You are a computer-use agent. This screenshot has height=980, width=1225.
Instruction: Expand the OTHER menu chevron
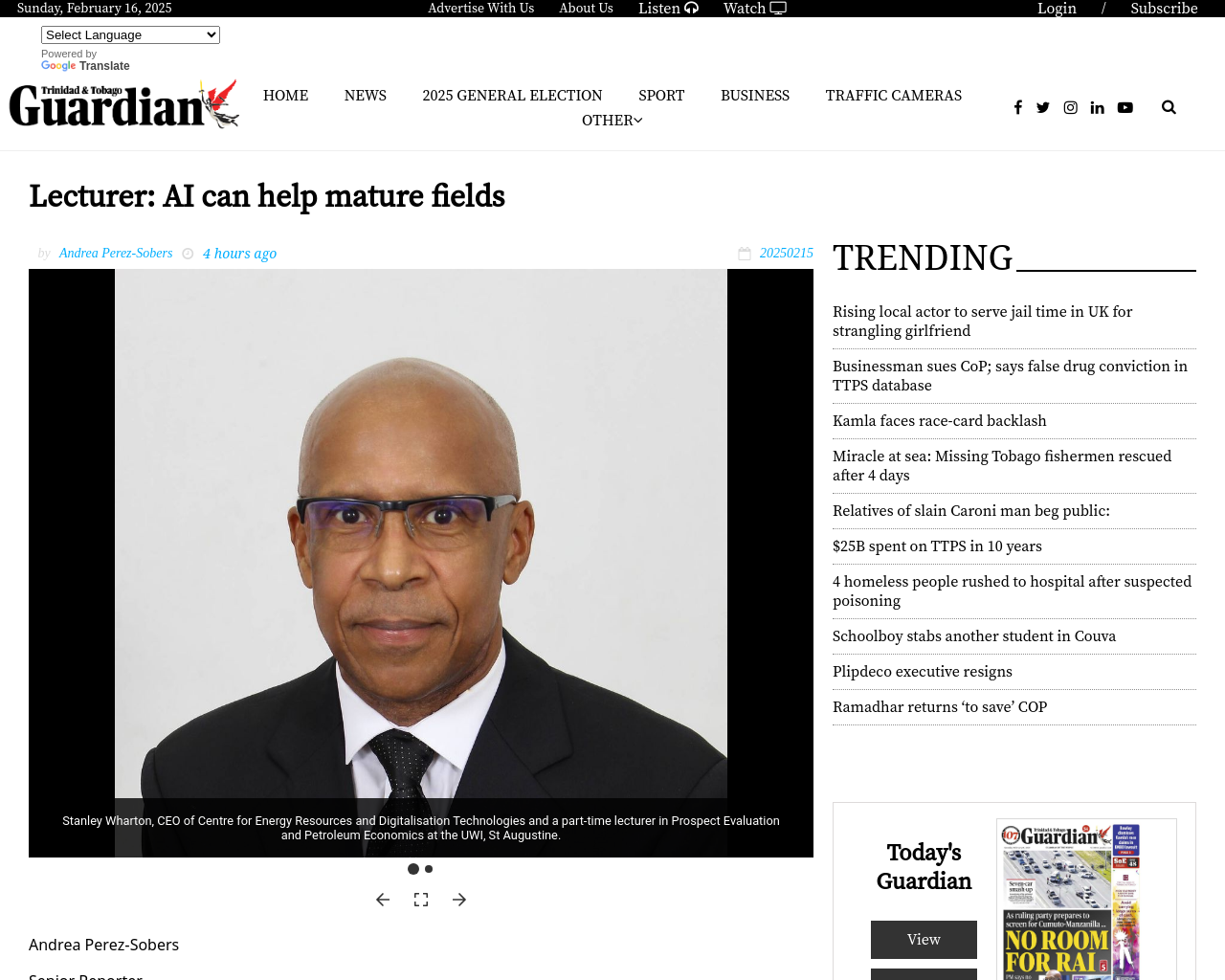638,121
